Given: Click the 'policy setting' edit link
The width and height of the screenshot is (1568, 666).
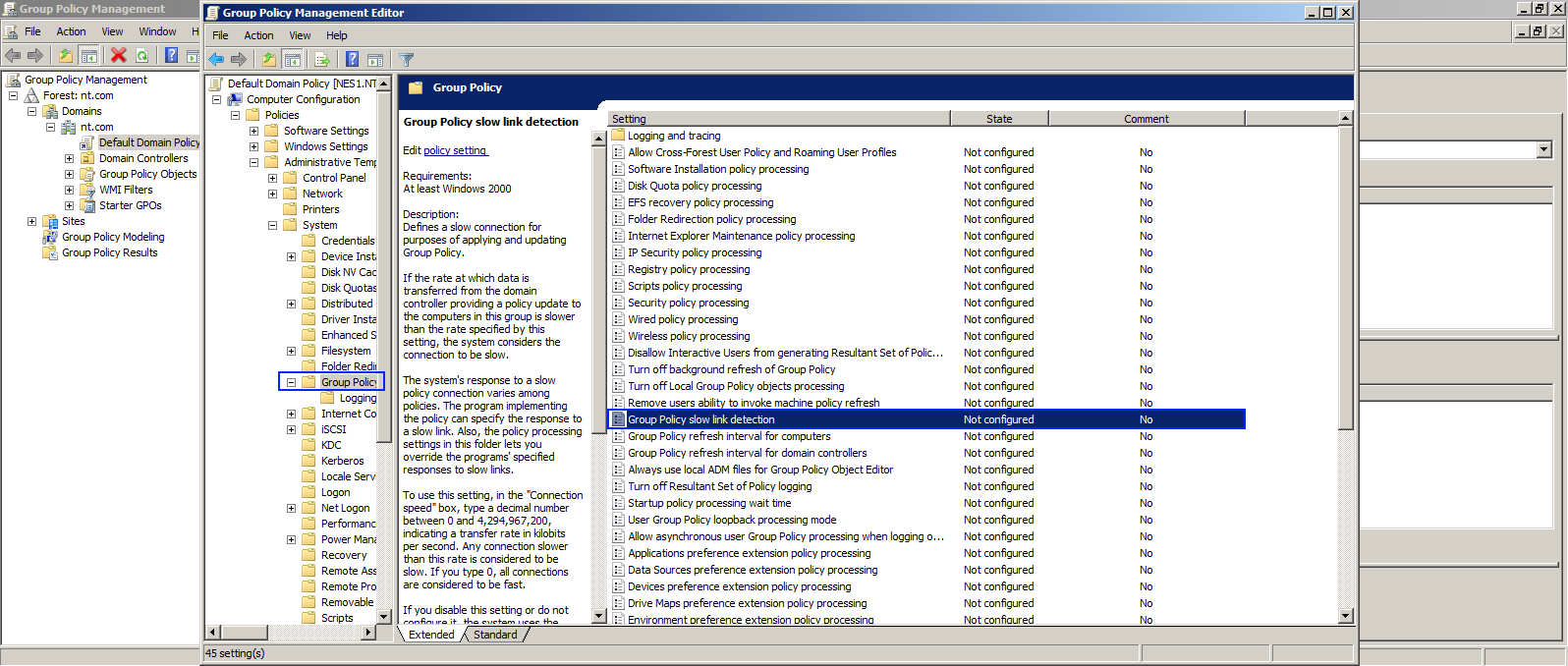Looking at the screenshot, I should tap(455, 150).
